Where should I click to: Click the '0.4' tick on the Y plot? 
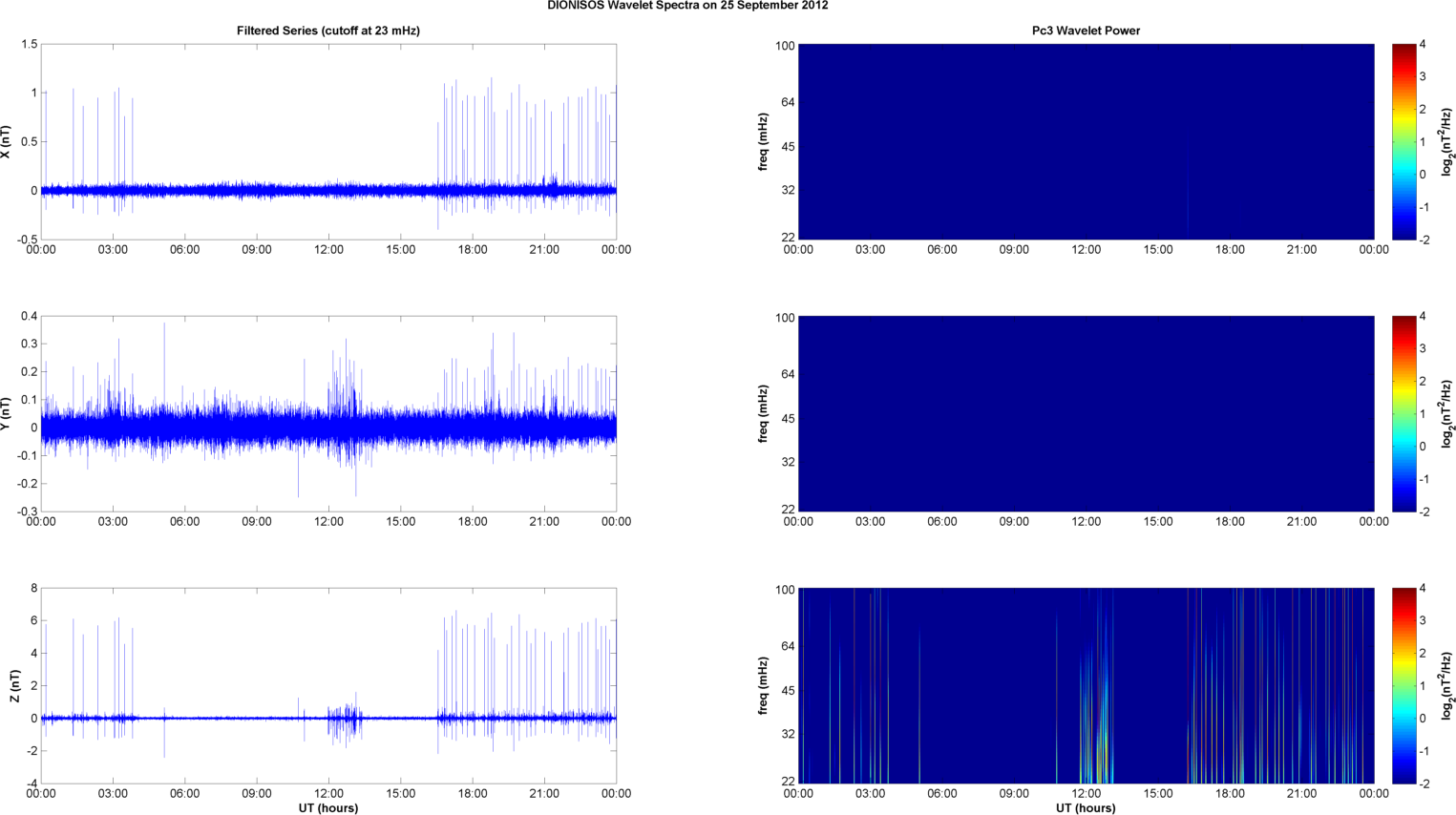pyautogui.click(x=29, y=317)
